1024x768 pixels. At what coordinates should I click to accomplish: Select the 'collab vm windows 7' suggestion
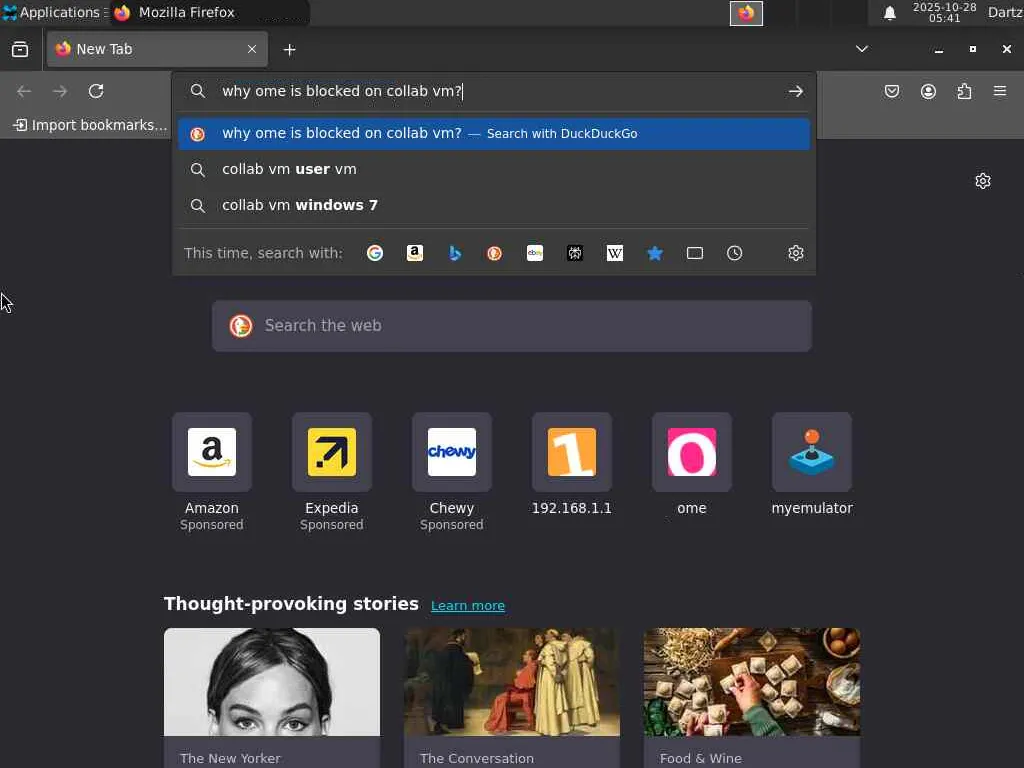tap(496, 205)
